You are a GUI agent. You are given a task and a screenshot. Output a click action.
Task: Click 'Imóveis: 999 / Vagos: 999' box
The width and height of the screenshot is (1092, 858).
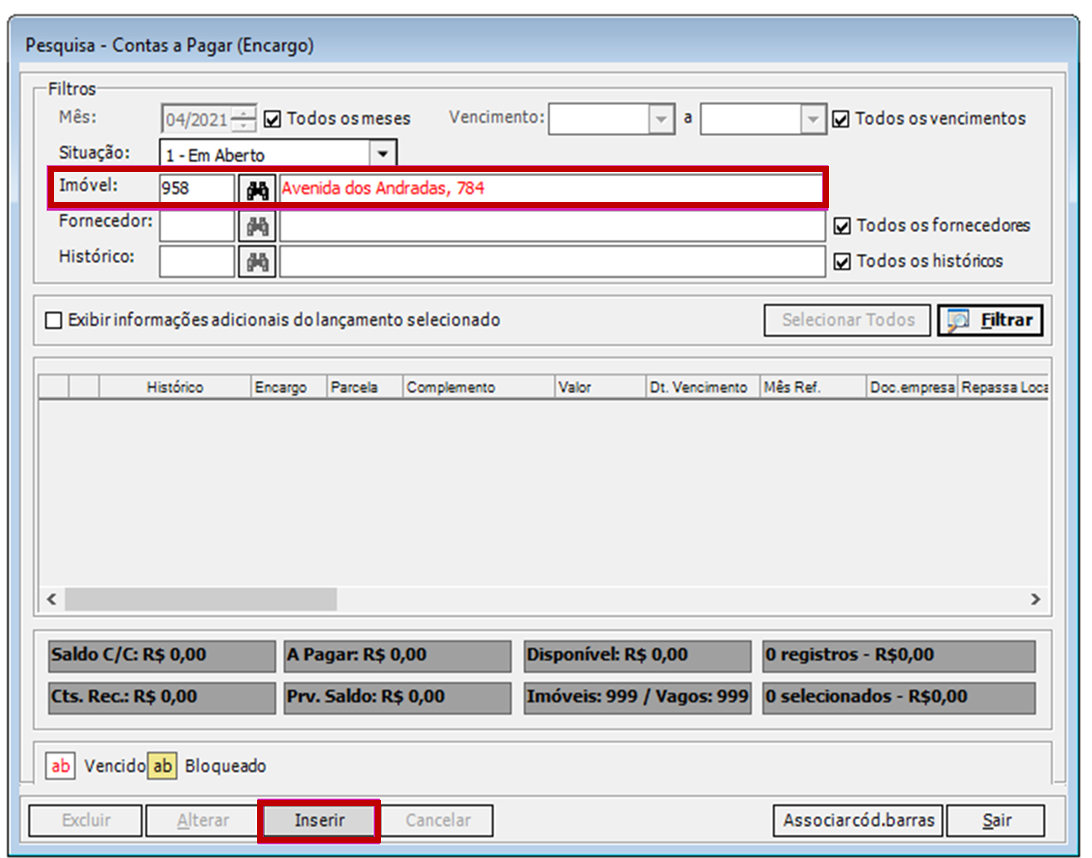[637, 697]
